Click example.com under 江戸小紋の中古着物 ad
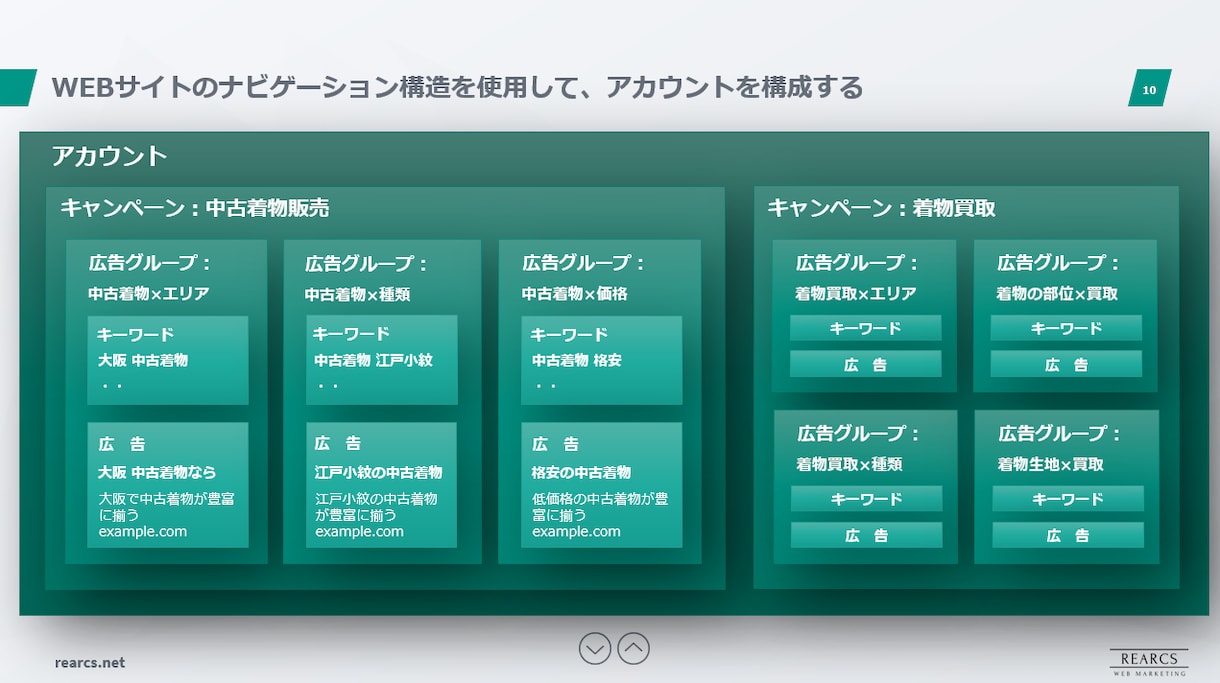Image resolution: width=1220 pixels, height=683 pixels. click(x=360, y=532)
